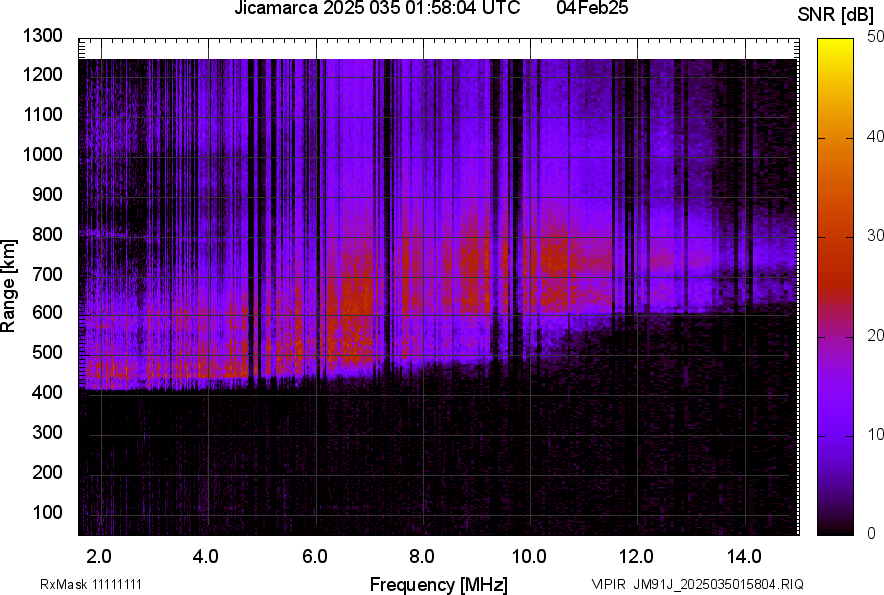Click the Range [km] axis label
The height and width of the screenshot is (595, 884).
(10, 286)
